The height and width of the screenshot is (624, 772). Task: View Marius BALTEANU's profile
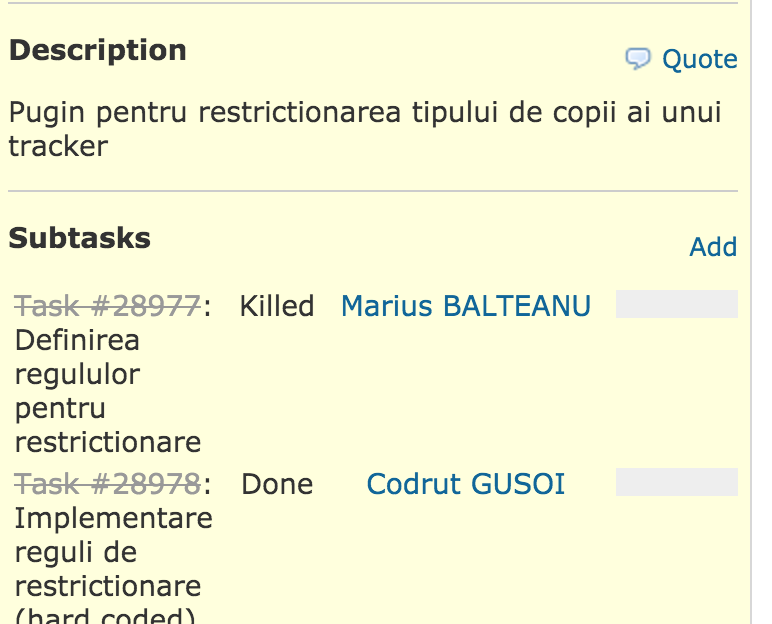tap(465, 306)
